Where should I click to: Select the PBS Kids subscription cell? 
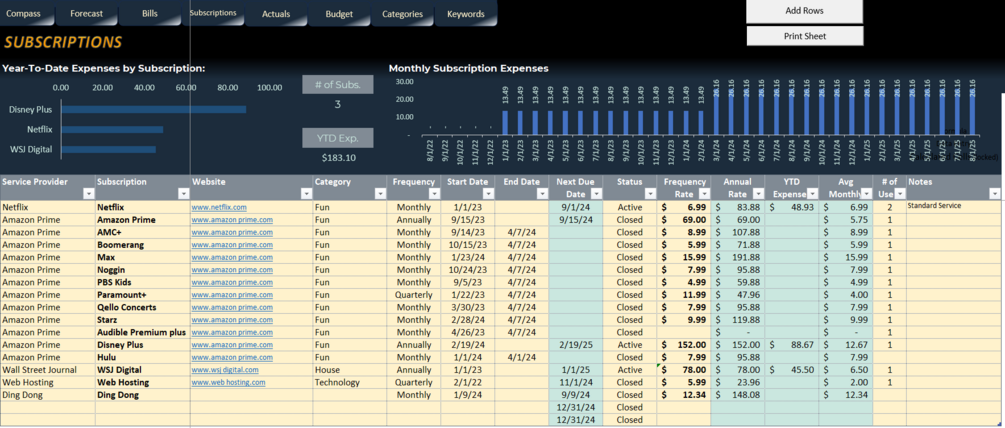(142, 283)
